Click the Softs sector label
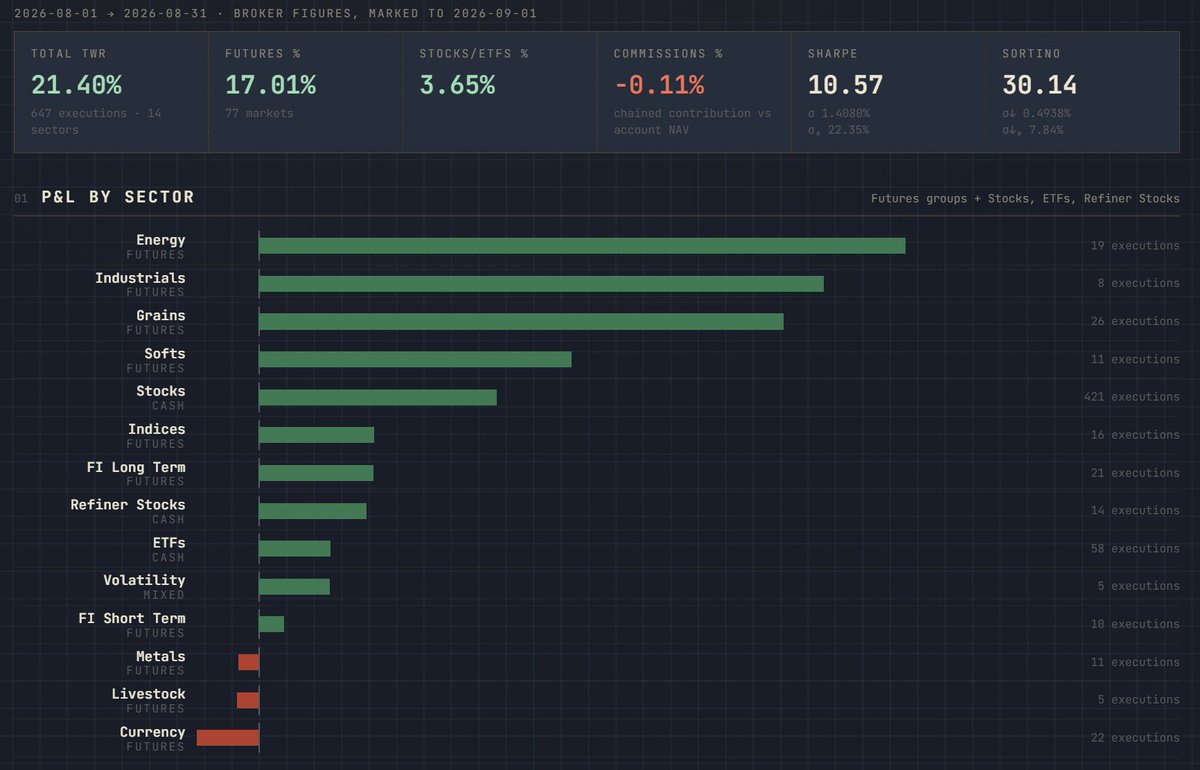The width and height of the screenshot is (1200, 770). click(x=165, y=354)
